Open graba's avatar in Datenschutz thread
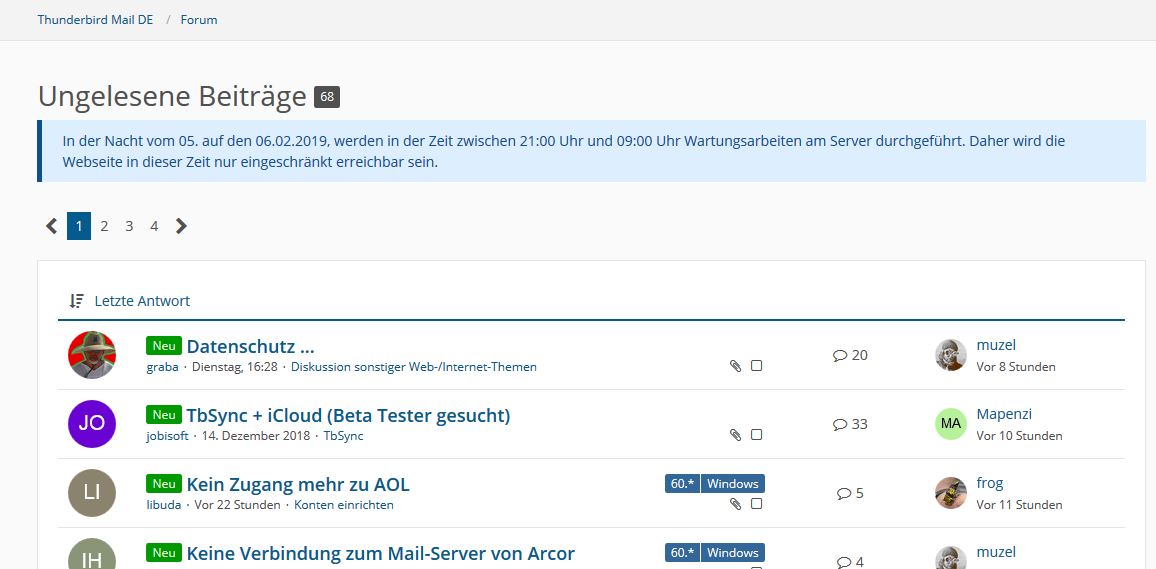The image size is (1156, 569). [92, 355]
